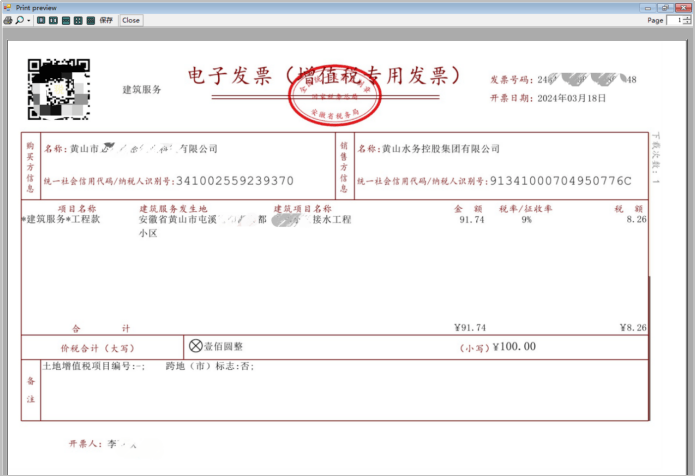The height and width of the screenshot is (476, 695).
Task: Click the Zoom magnifier icon
Action: 19,20
